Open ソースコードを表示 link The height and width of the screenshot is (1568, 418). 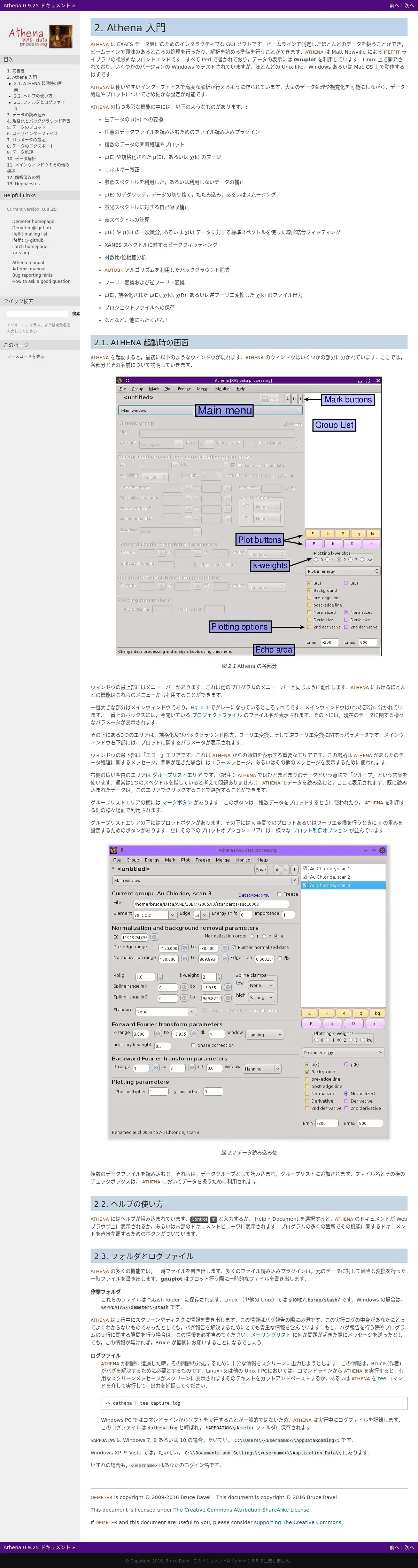tap(25, 356)
